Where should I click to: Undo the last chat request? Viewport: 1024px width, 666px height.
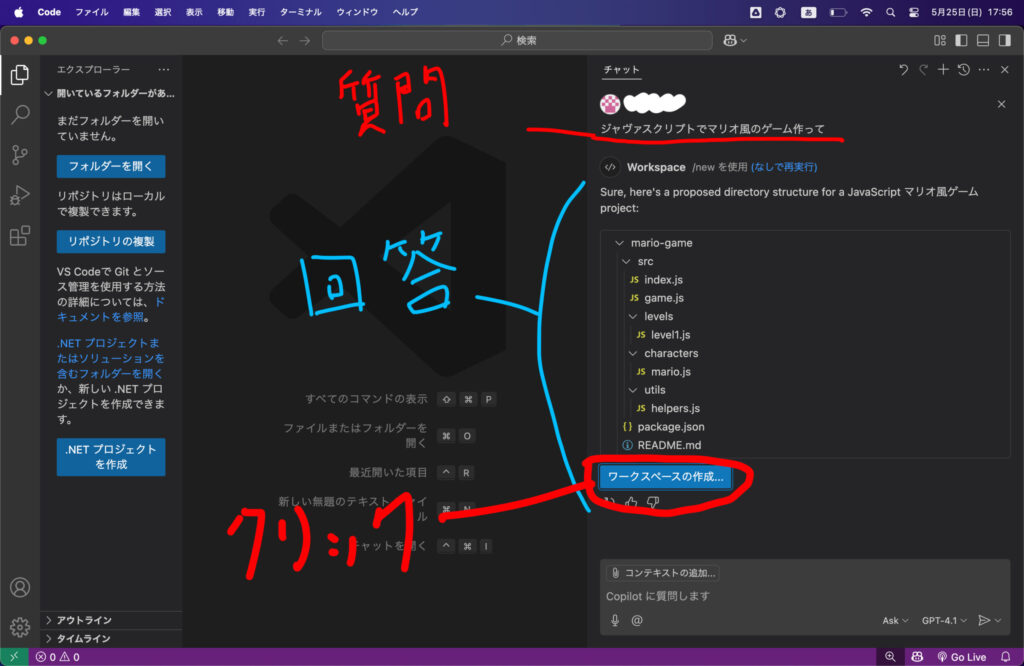903,69
